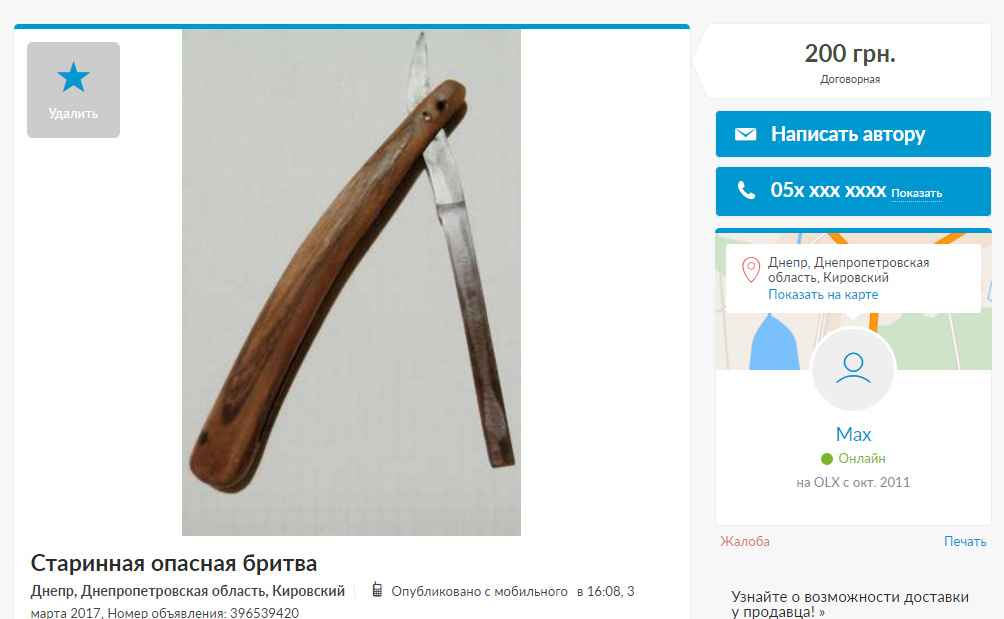Click the phone handset icon
Screen dimensions: 1004x619
click(x=746, y=190)
